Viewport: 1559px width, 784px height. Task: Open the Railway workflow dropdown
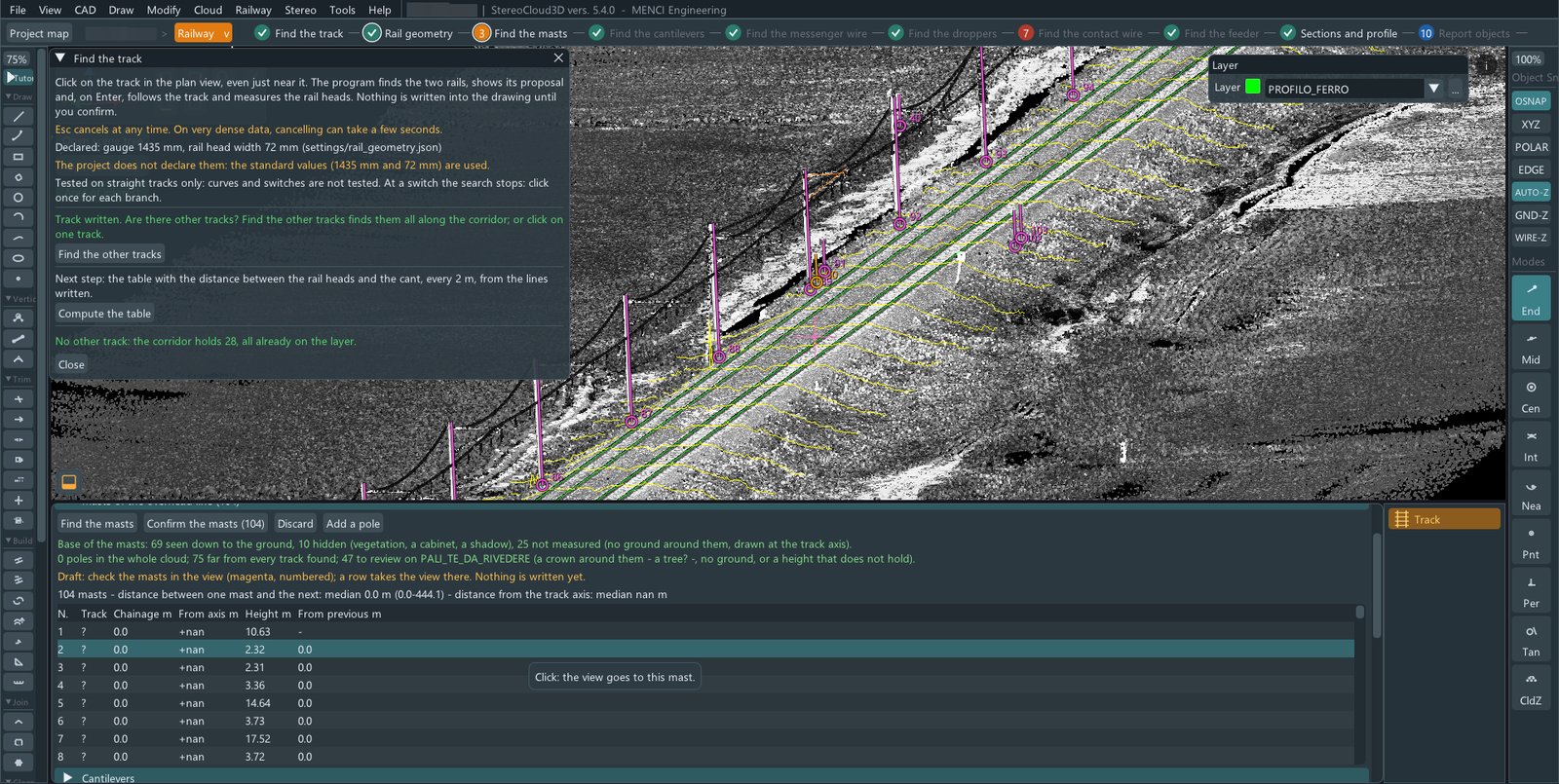203,33
